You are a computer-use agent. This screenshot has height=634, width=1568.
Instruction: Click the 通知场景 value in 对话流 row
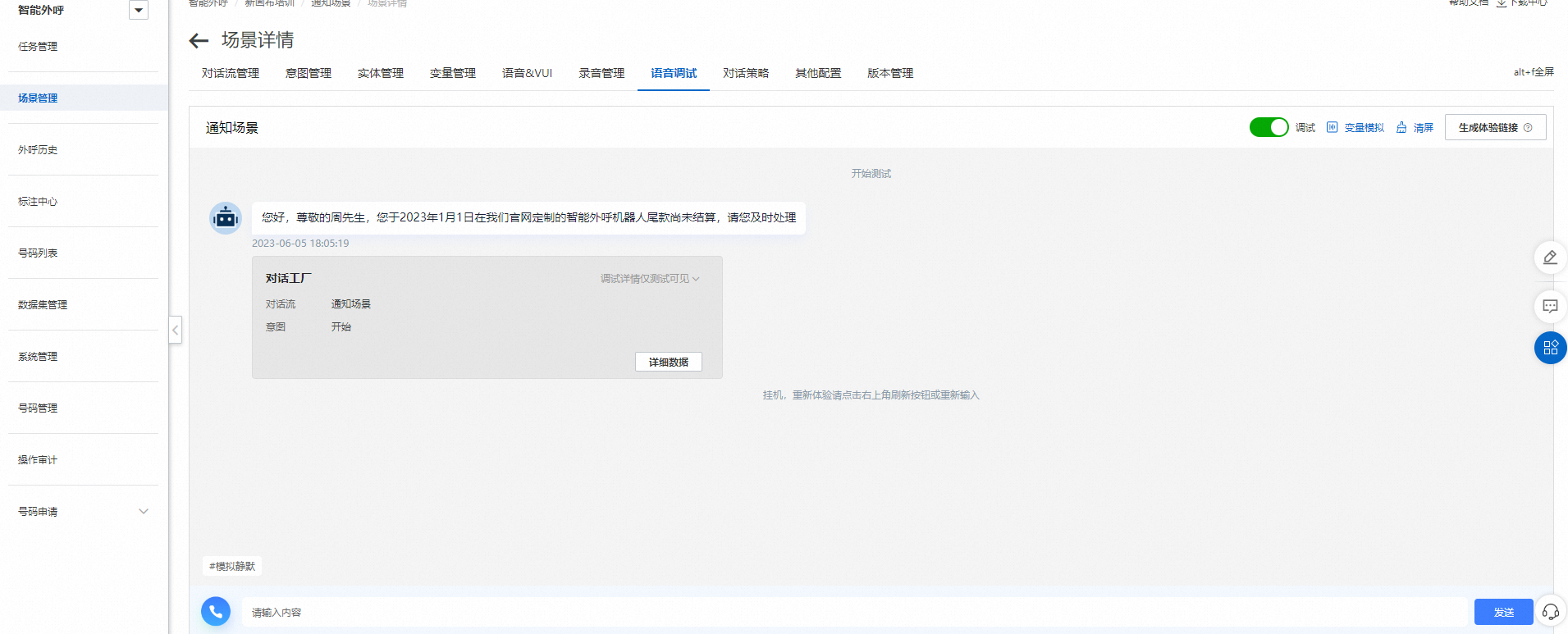click(x=351, y=304)
